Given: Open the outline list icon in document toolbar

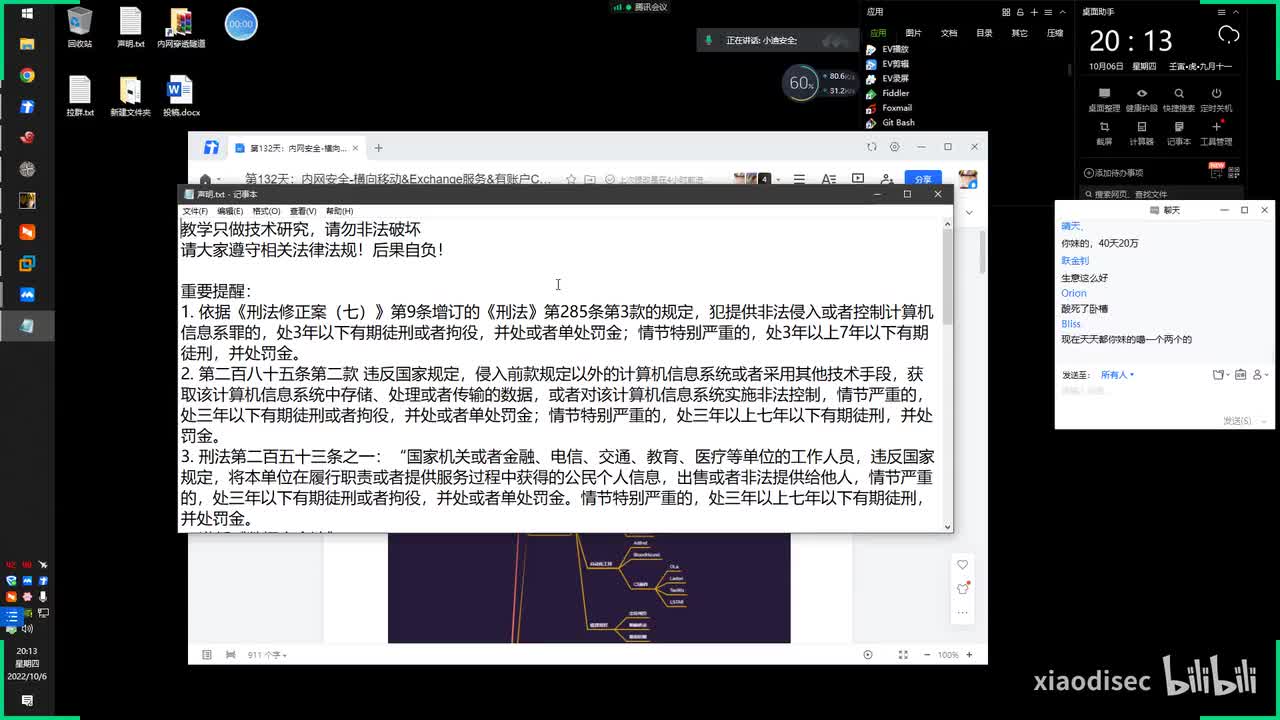Looking at the screenshot, I should click(799, 179).
